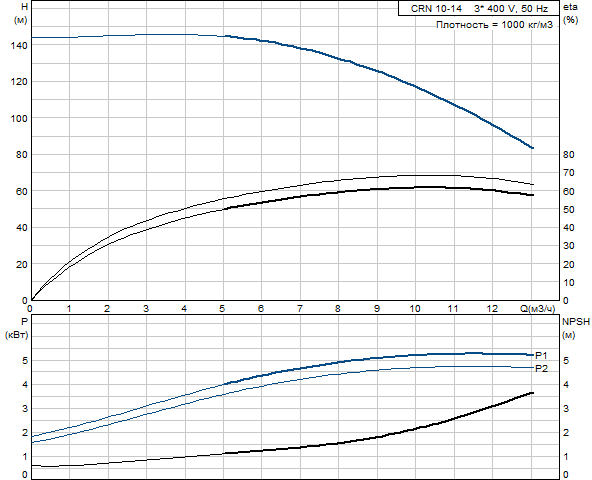Click the P2 power curve label
The width and height of the screenshot is (592, 480).
click(541, 368)
